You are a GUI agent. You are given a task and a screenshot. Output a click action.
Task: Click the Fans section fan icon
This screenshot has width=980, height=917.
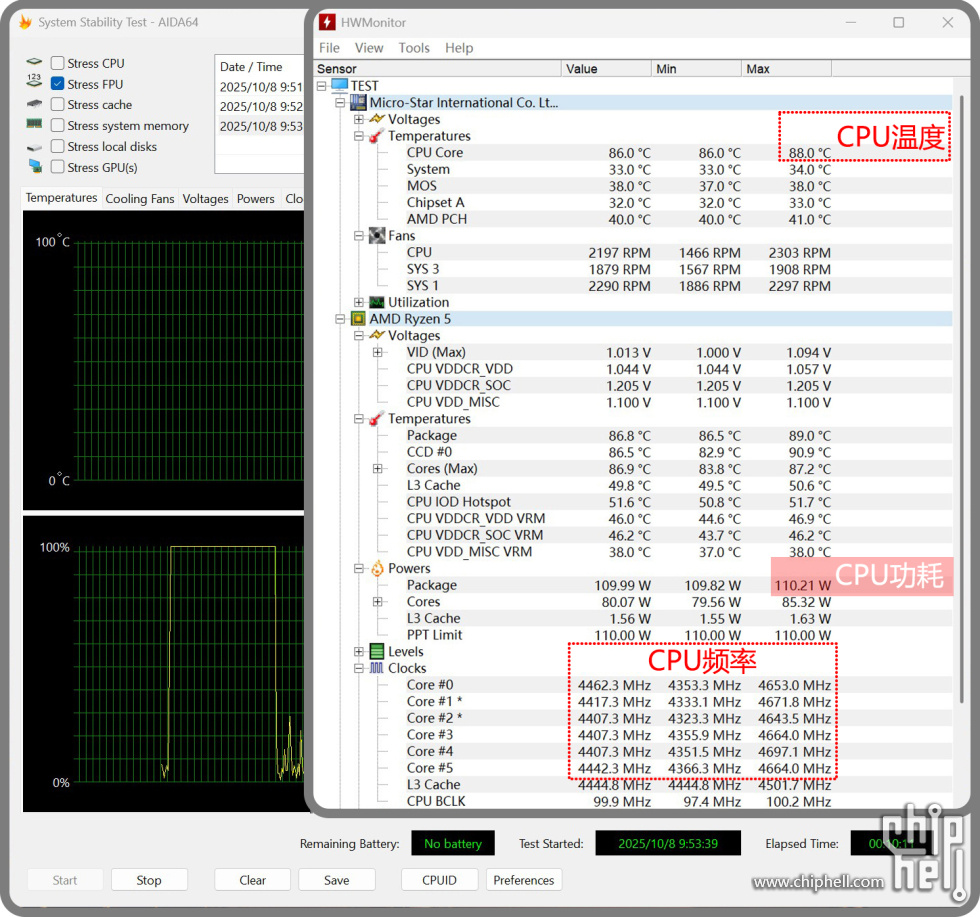(x=376, y=236)
